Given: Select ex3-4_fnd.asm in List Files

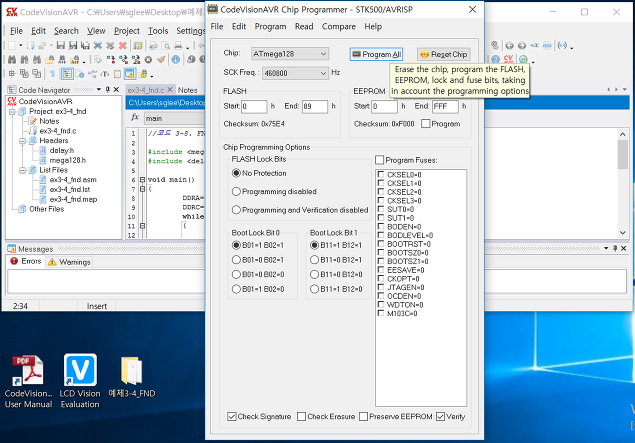Looking at the screenshot, I should pyautogui.click(x=73, y=179).
